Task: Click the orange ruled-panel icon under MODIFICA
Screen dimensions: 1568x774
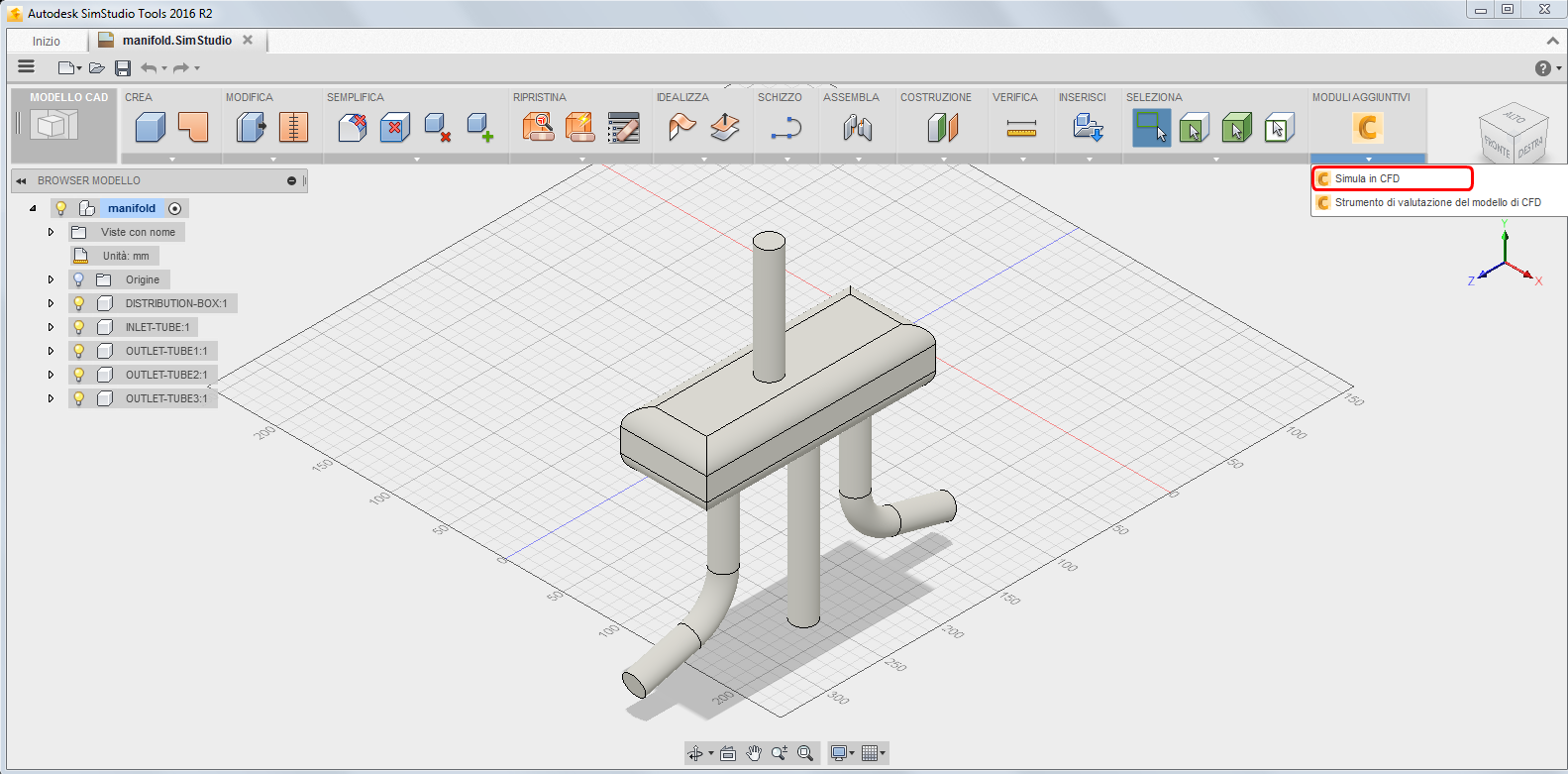Action: 293,128
